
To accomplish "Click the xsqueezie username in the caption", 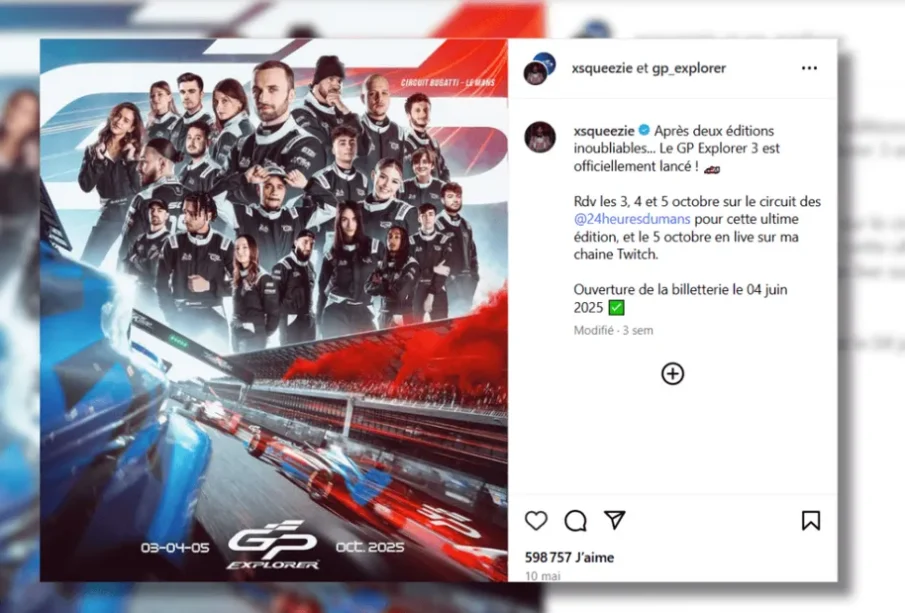I will pos(604,130).
